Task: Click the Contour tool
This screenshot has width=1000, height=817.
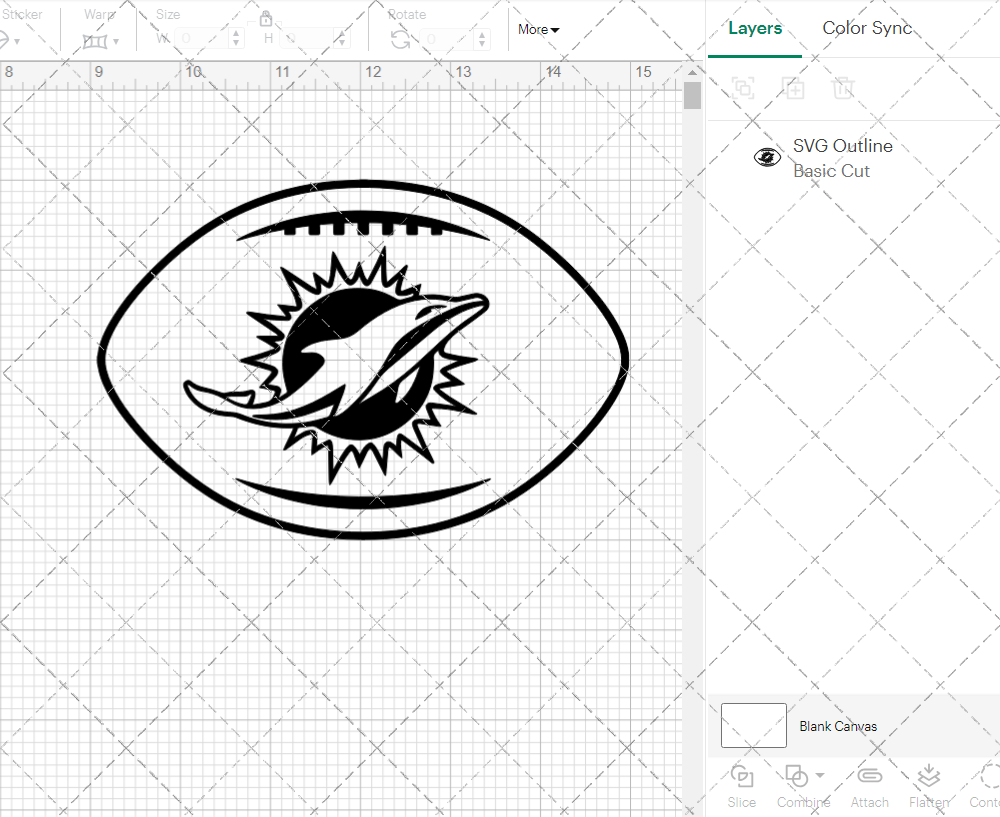Action: tap(985, 786)
